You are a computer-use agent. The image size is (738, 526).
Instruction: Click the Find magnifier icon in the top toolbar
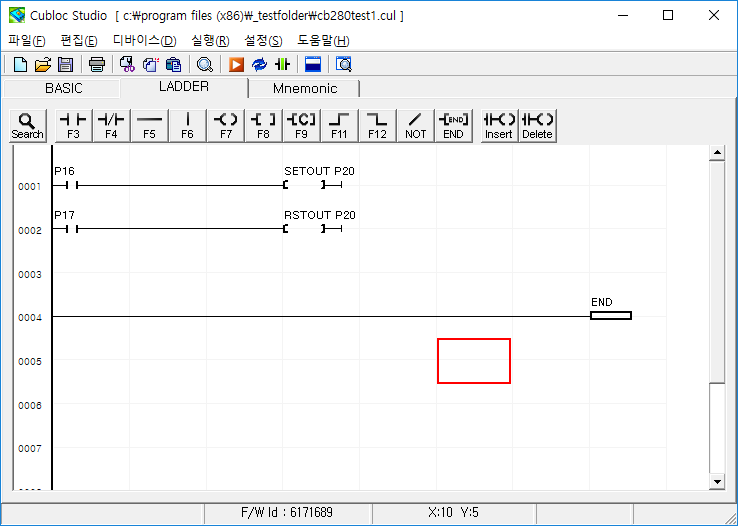tap(204, 65)
